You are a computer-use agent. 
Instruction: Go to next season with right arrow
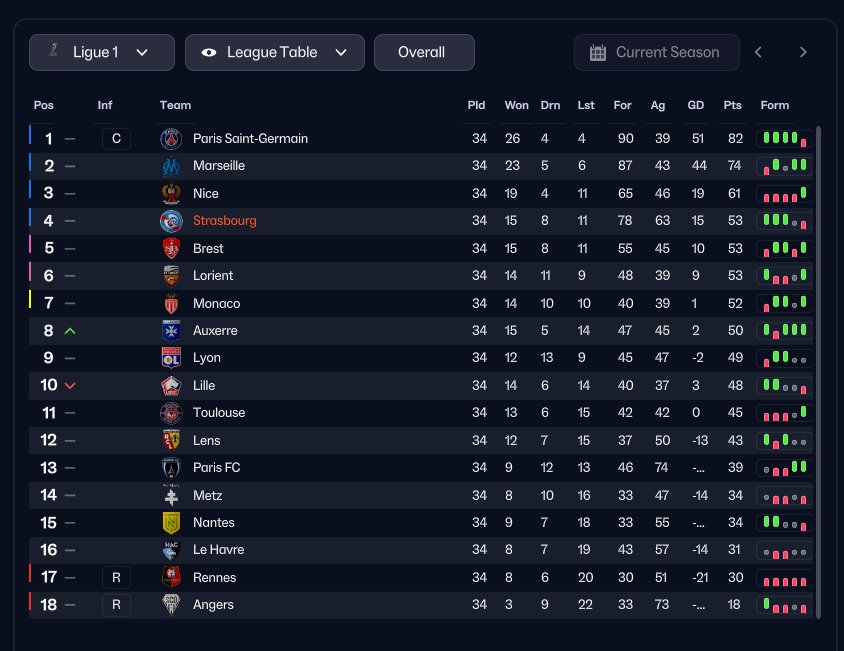tap(803, 52)
